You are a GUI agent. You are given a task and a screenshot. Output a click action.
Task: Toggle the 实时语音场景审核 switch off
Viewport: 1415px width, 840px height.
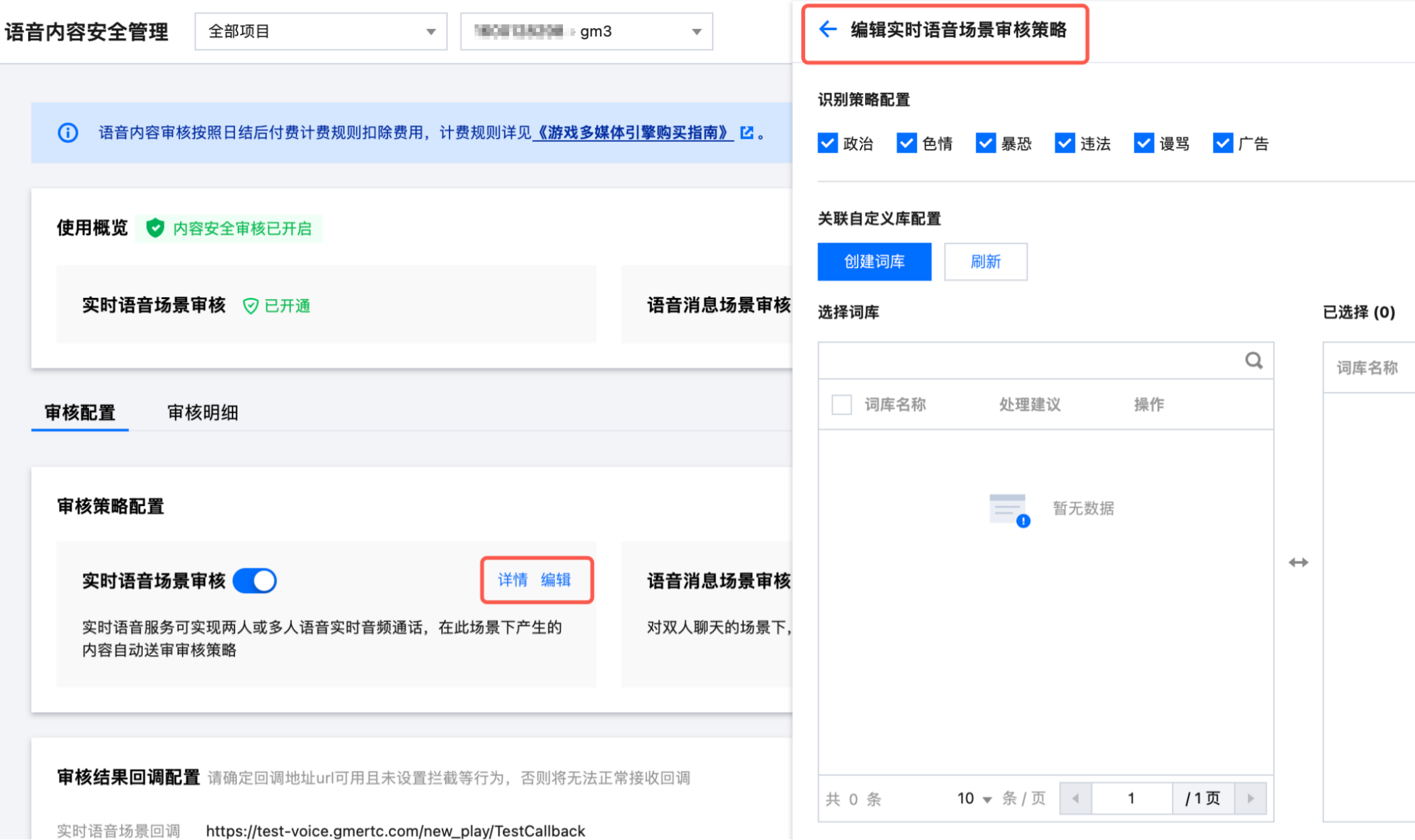(255, 580)
